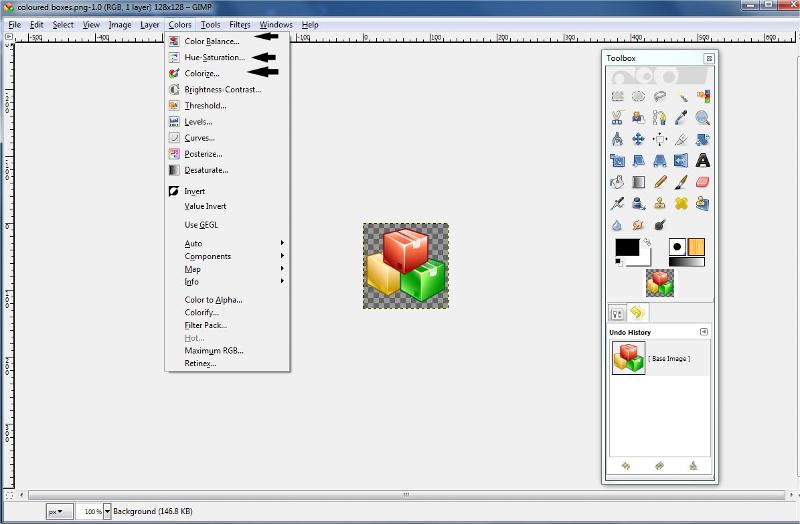The height and width of the screenshot is (524, 800).
Task: Activate the Move tool
Action: tap(638, 139)
